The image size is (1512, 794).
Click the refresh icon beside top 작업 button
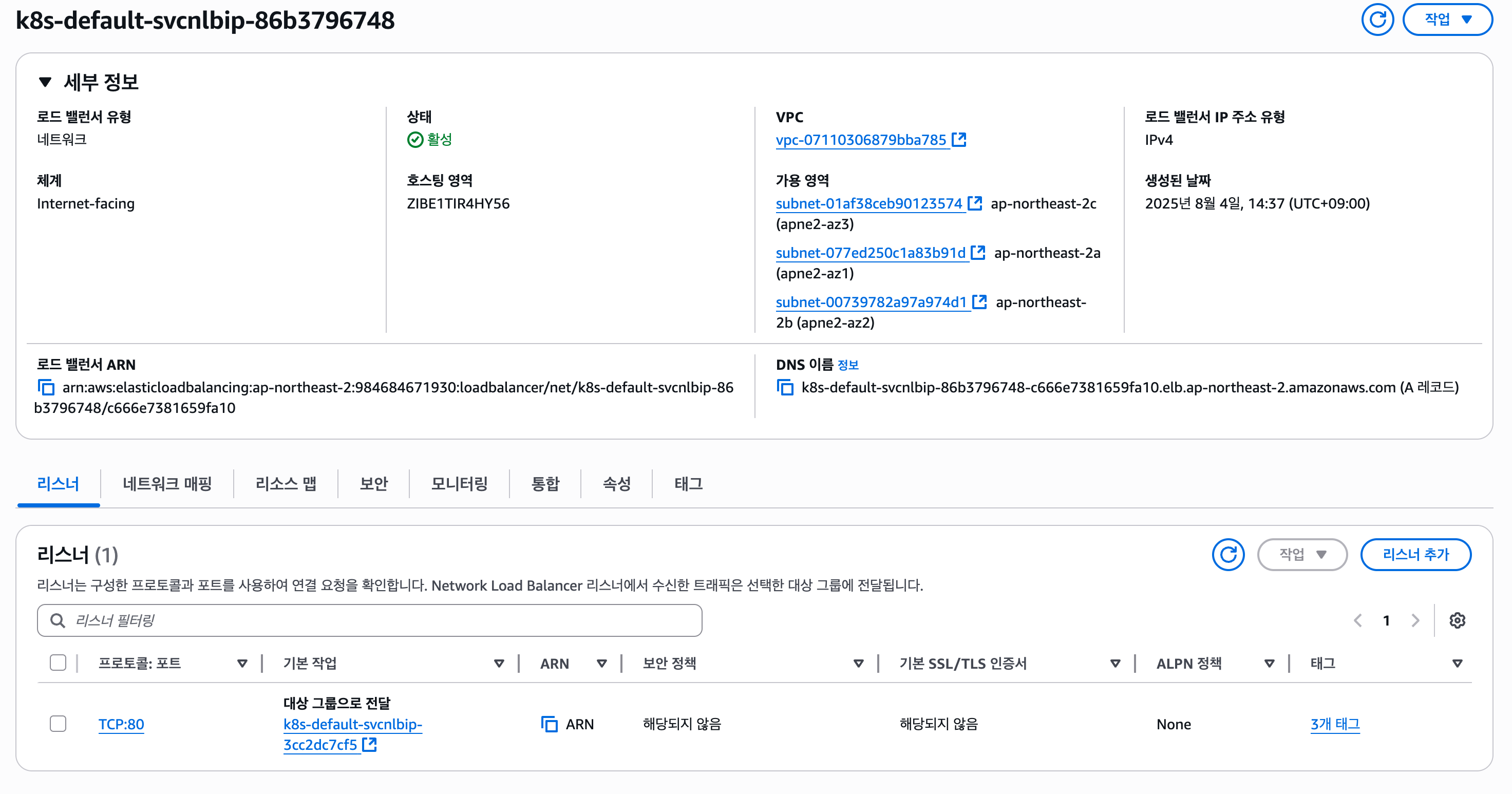click(1377, 20)
